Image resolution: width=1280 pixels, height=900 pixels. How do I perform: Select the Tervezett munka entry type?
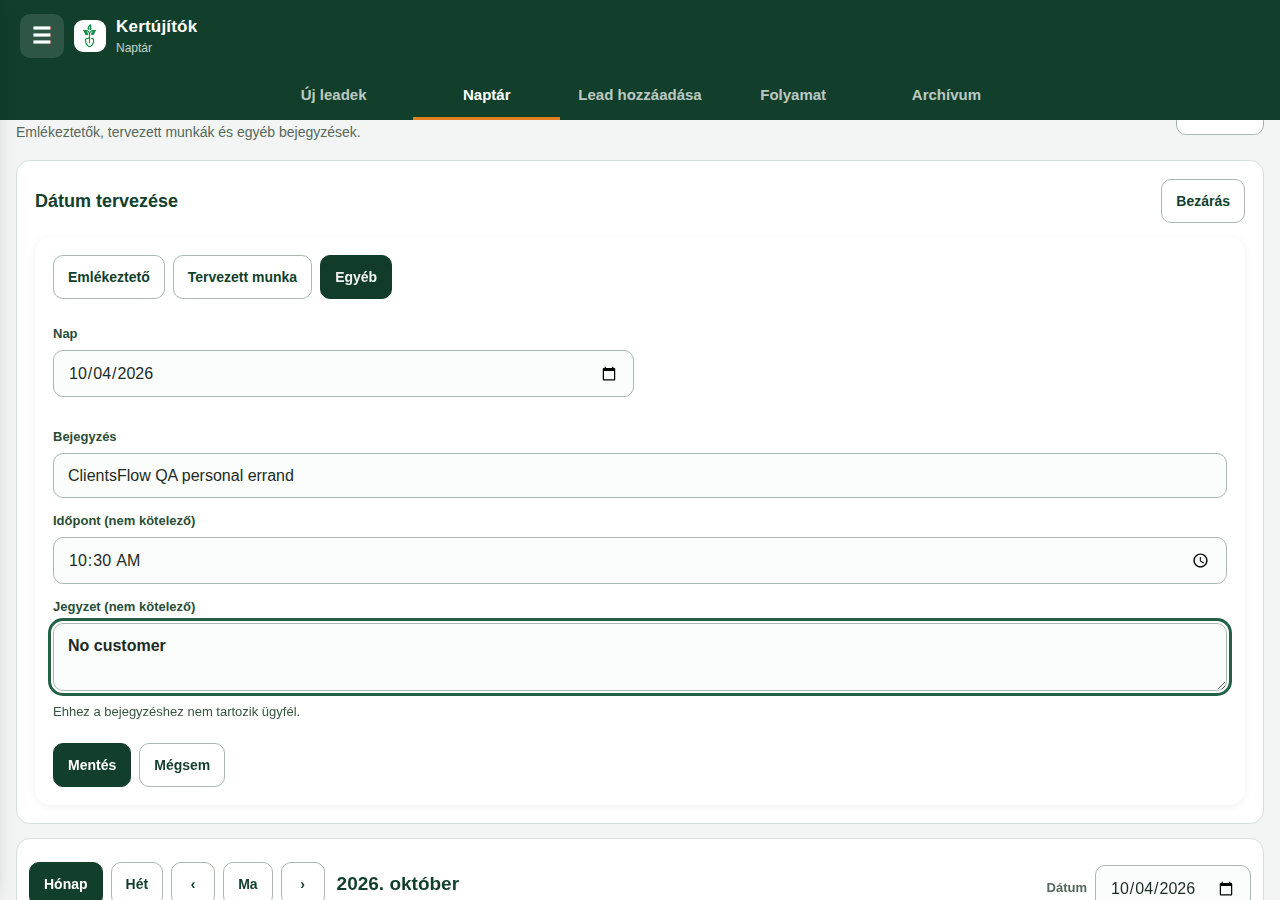[242, 277]
